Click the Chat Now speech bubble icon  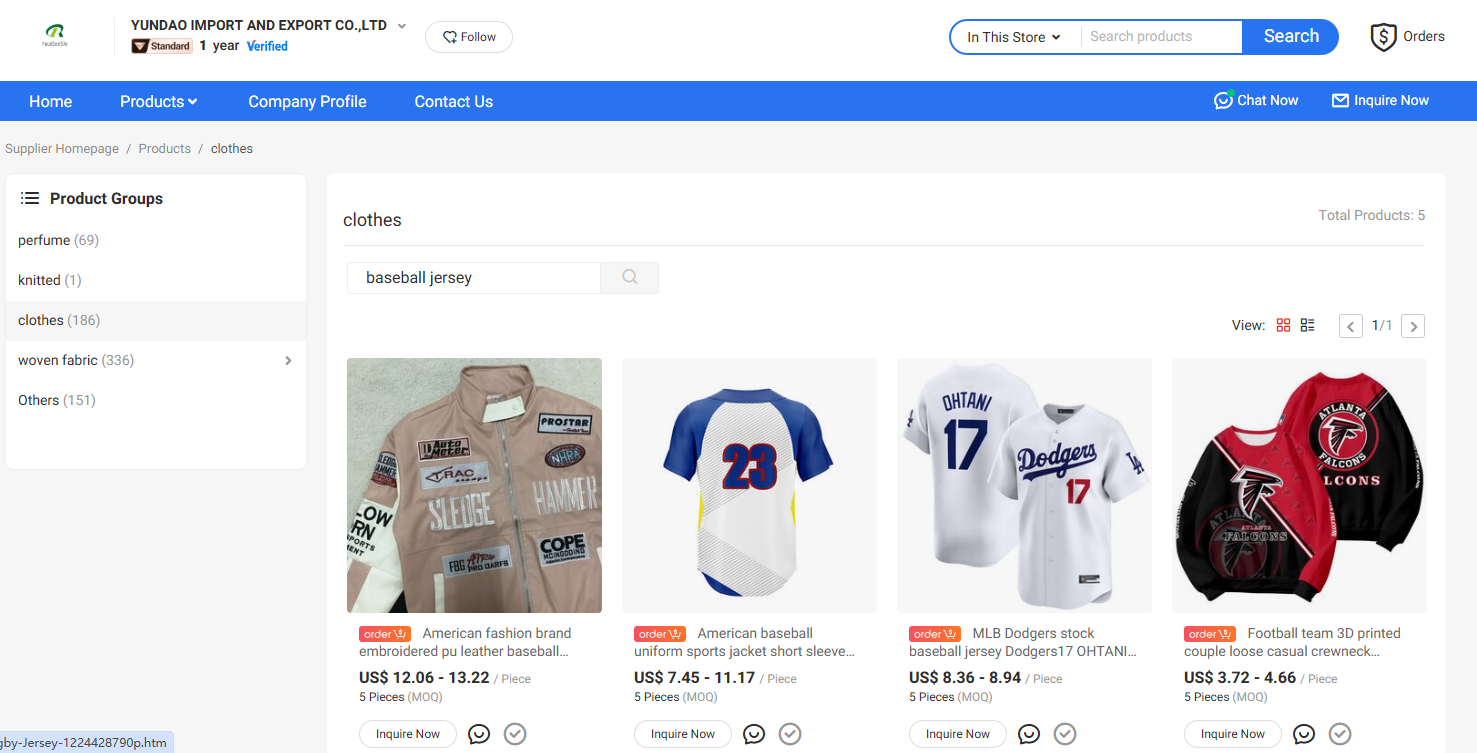1223,100
